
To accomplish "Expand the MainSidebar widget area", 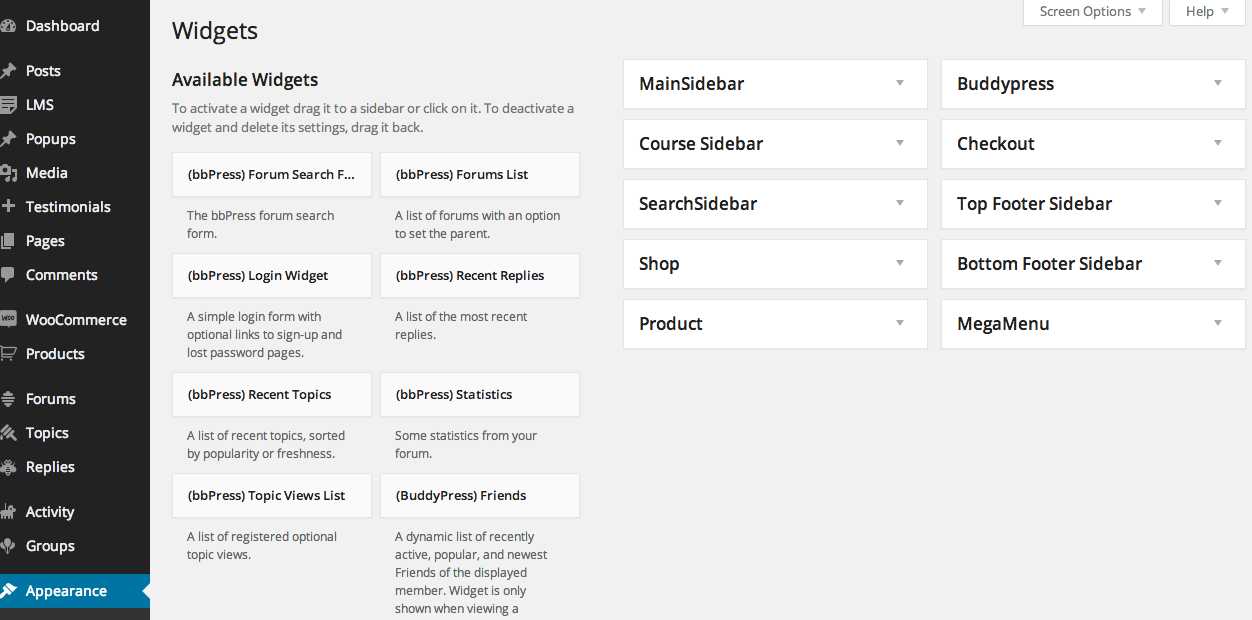I will point(775,84).
